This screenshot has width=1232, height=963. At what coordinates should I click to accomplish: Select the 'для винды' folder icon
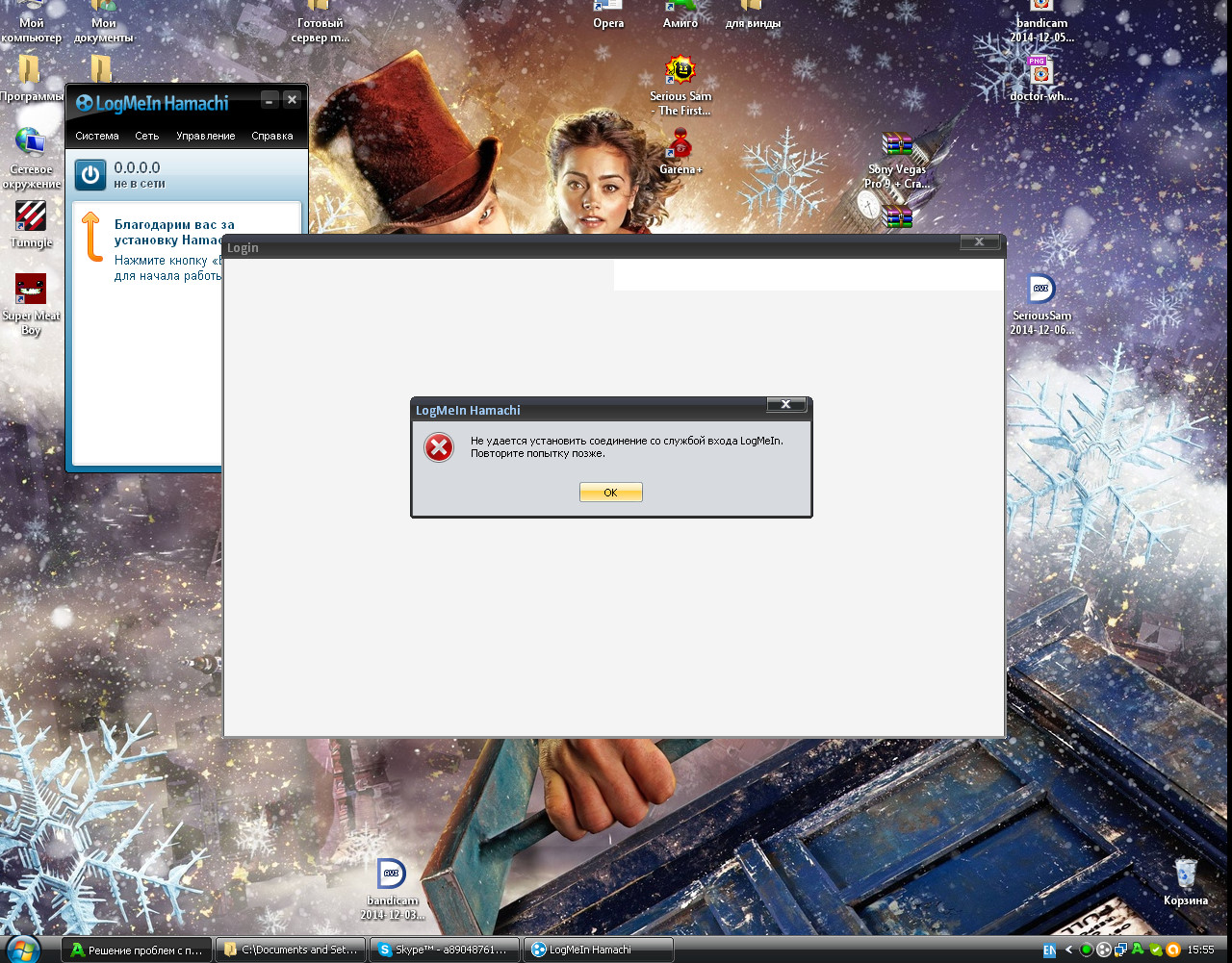click(753, 15)
